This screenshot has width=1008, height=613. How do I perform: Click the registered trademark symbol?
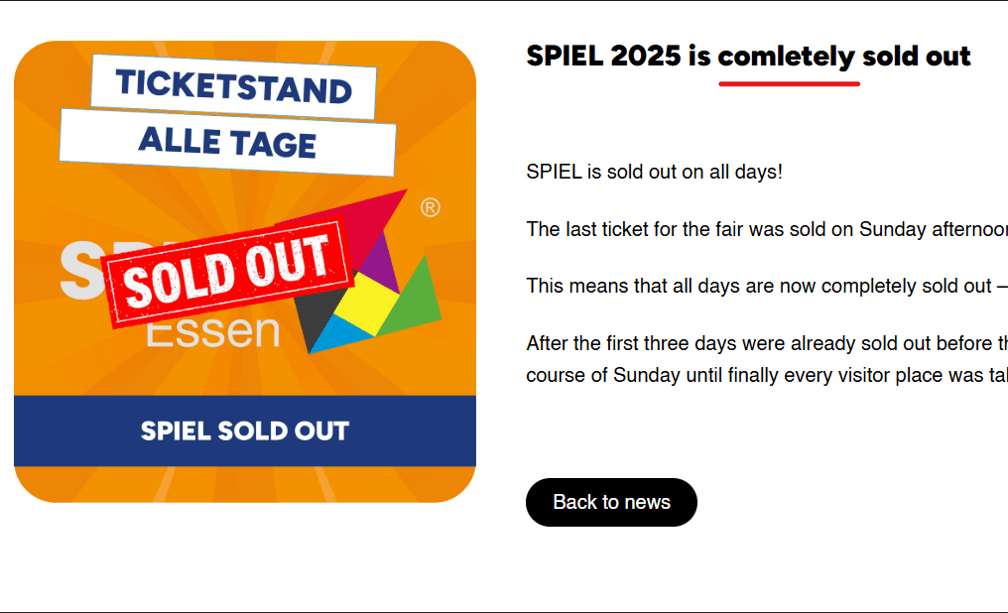click(x=430, y=205)
